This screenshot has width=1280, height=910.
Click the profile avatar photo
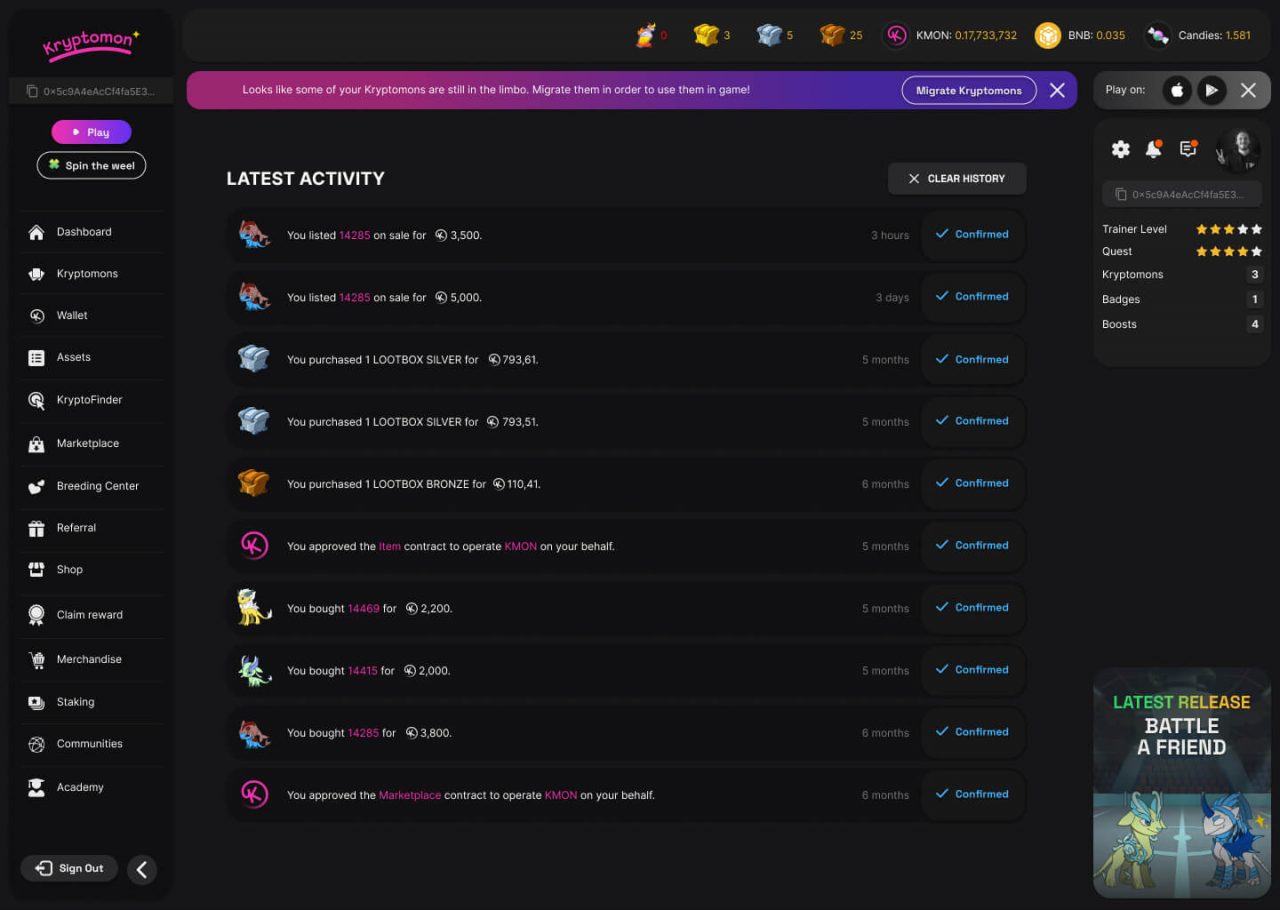click(1238, 150)
